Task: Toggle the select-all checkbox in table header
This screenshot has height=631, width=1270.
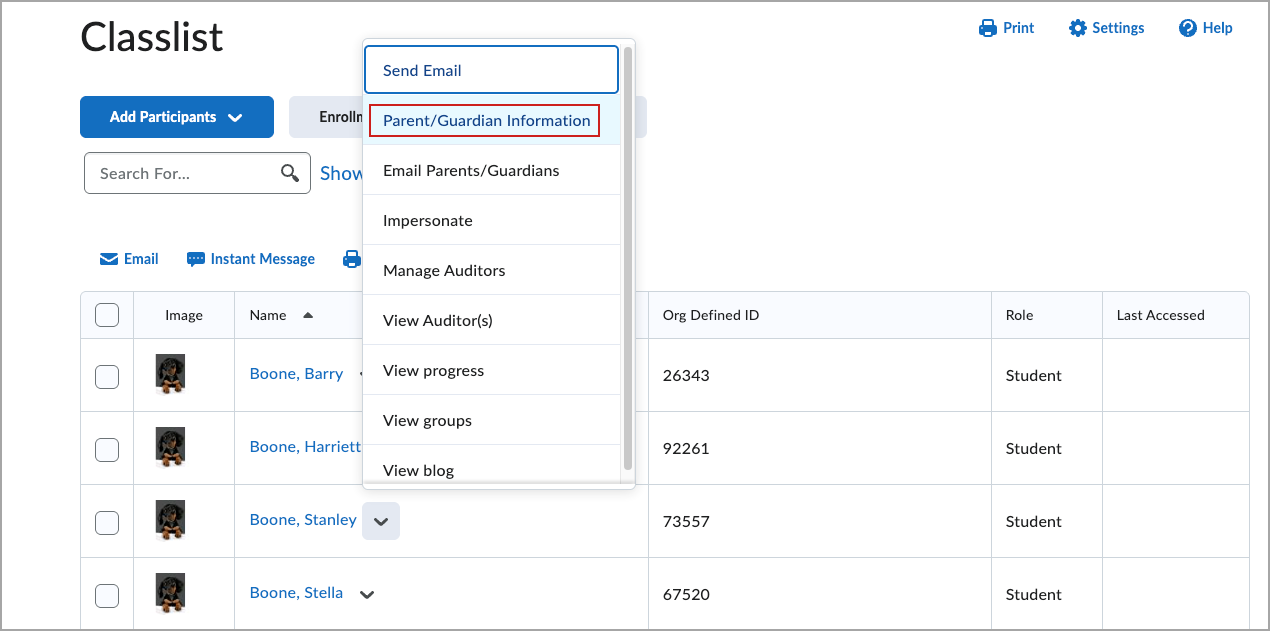Action: point(107,315)
